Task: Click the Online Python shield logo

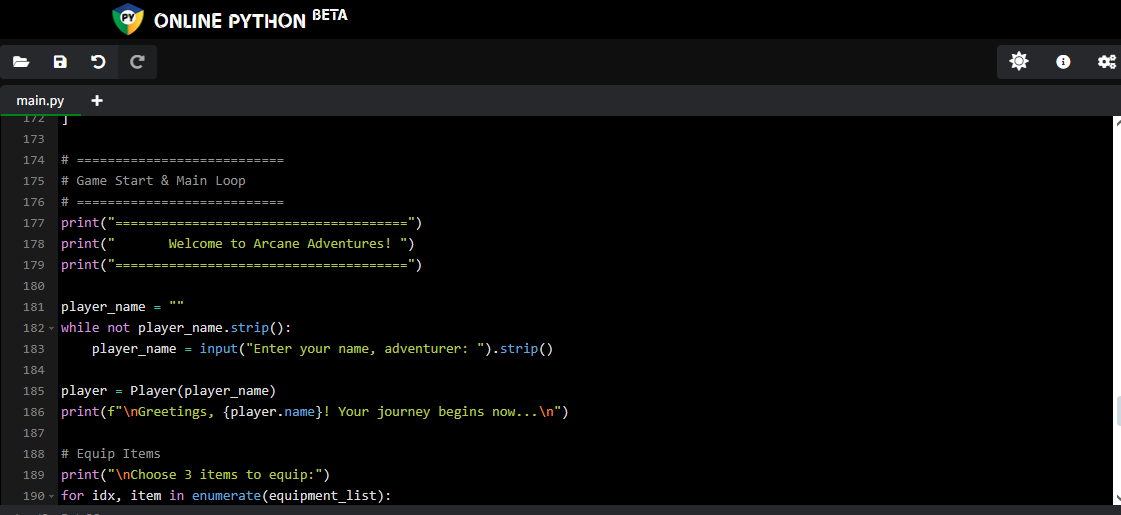Action: point(128,19)
